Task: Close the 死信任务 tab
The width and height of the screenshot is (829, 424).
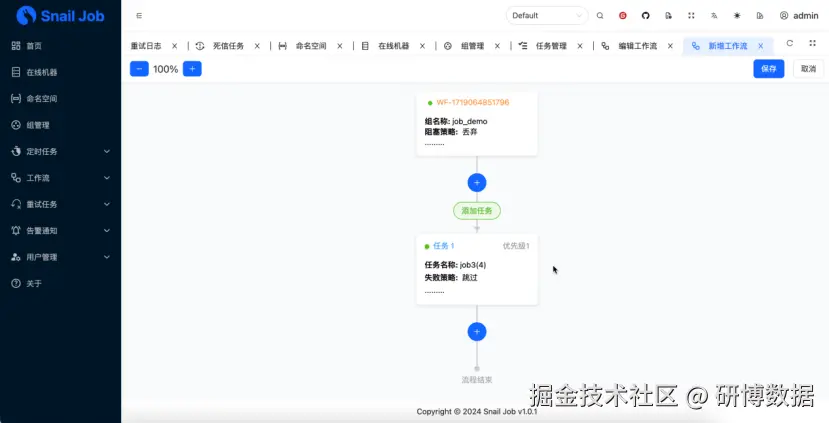Action: (257, 46)
